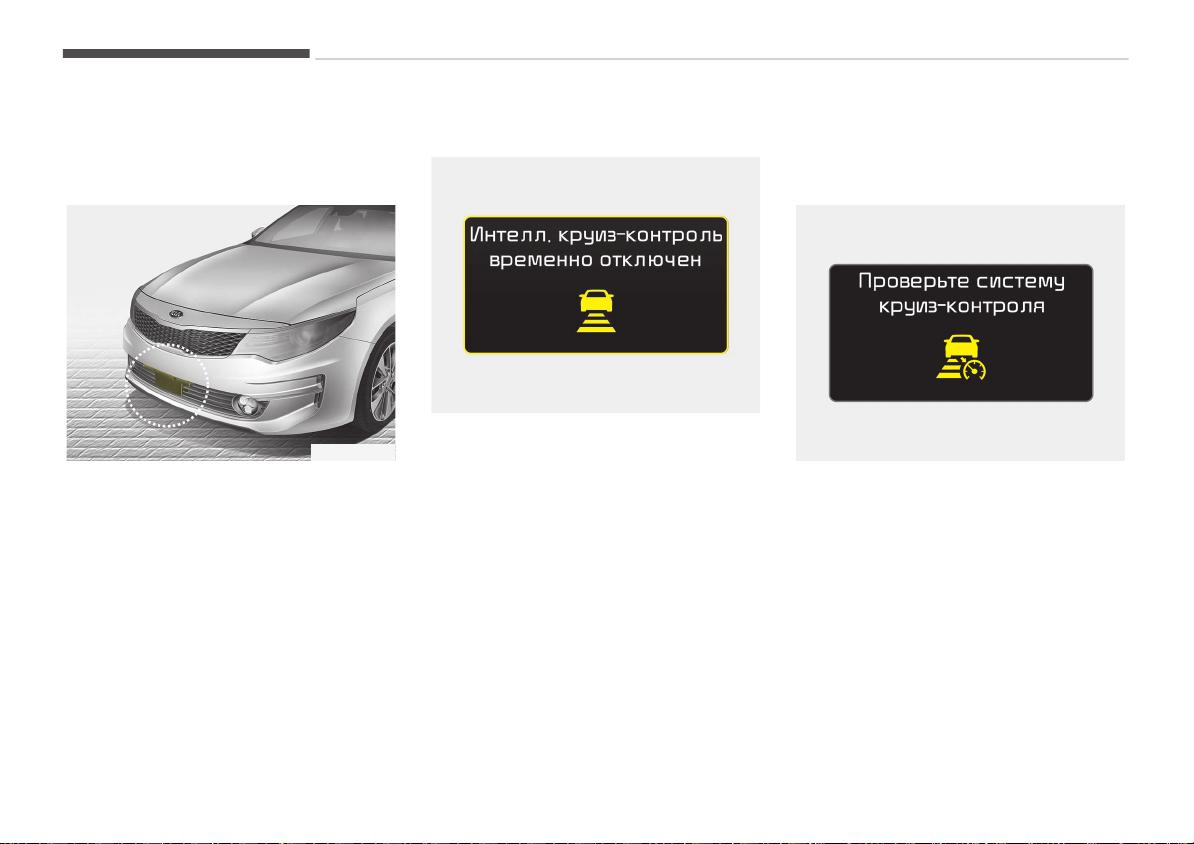Click the 'Проверьте систему' text line
This screenshot has height=844, width=1194.
click(x=961, y=281)
